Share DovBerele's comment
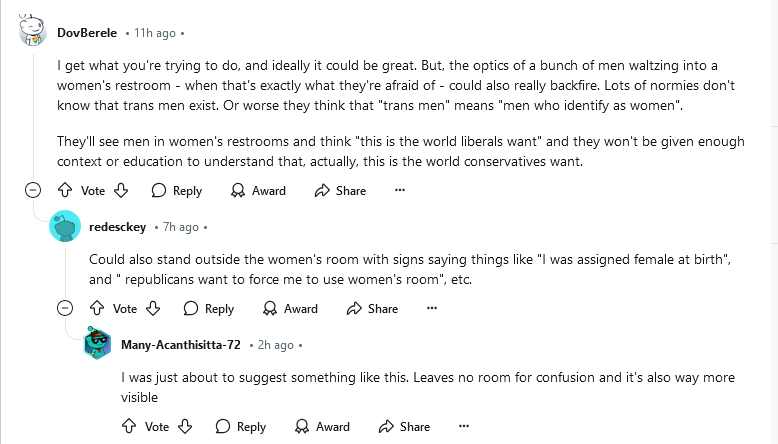Screen dimensions: 778x444 (340, 190)
